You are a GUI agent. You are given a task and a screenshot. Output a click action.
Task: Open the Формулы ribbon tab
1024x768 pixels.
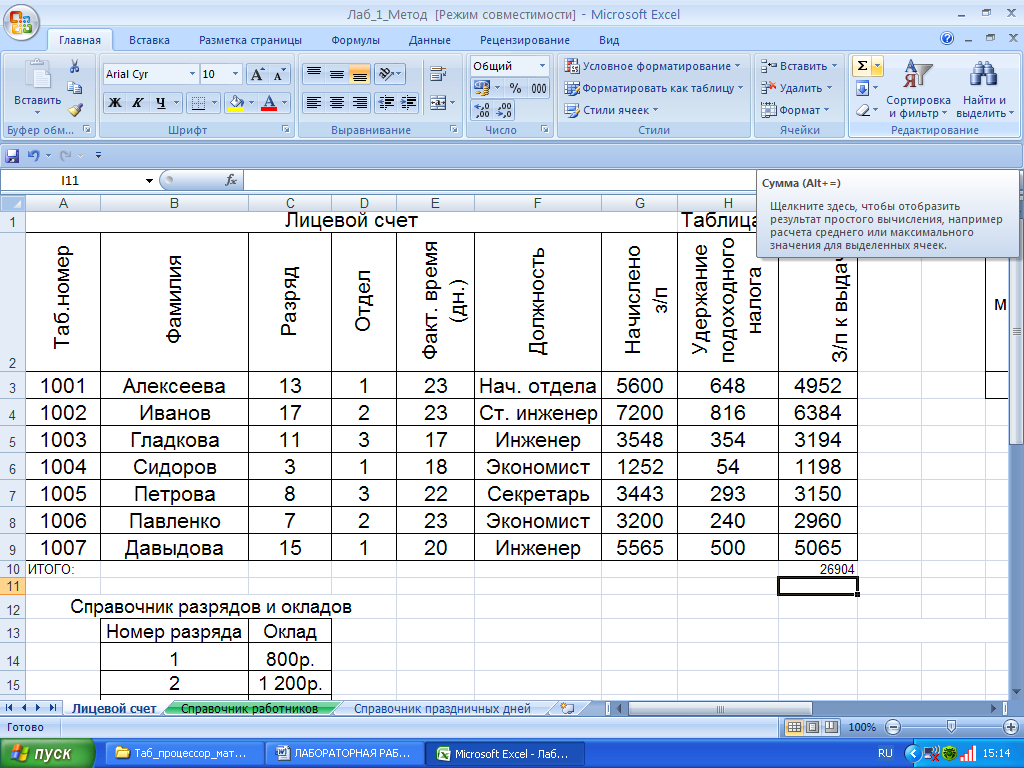click(x=355, y=40)
